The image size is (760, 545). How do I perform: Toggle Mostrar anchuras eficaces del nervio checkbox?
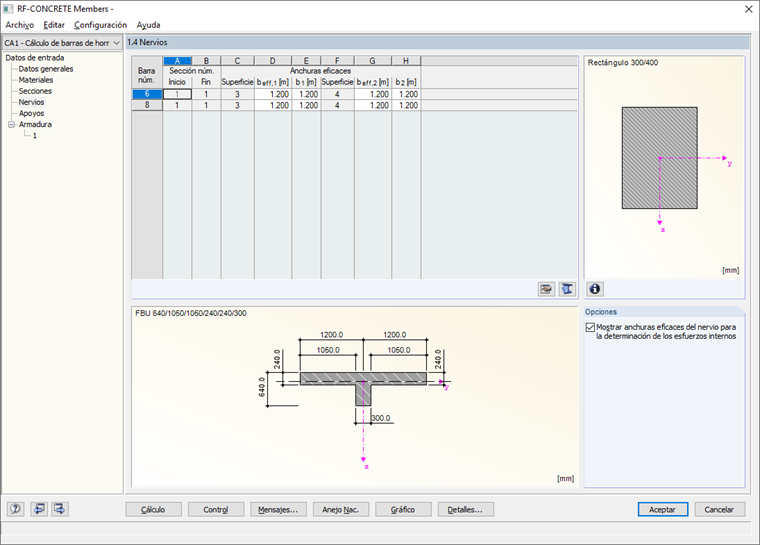pos(590,327)
